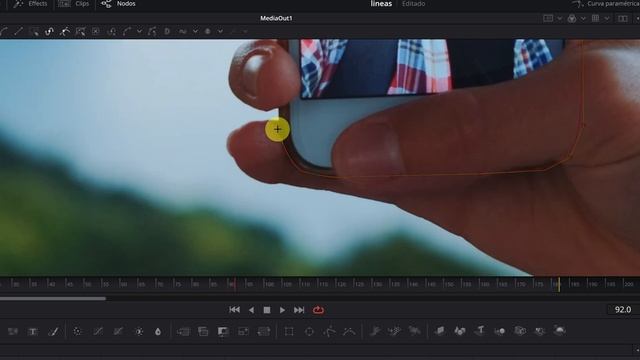Add a Color Corrector node

point(77,331)
